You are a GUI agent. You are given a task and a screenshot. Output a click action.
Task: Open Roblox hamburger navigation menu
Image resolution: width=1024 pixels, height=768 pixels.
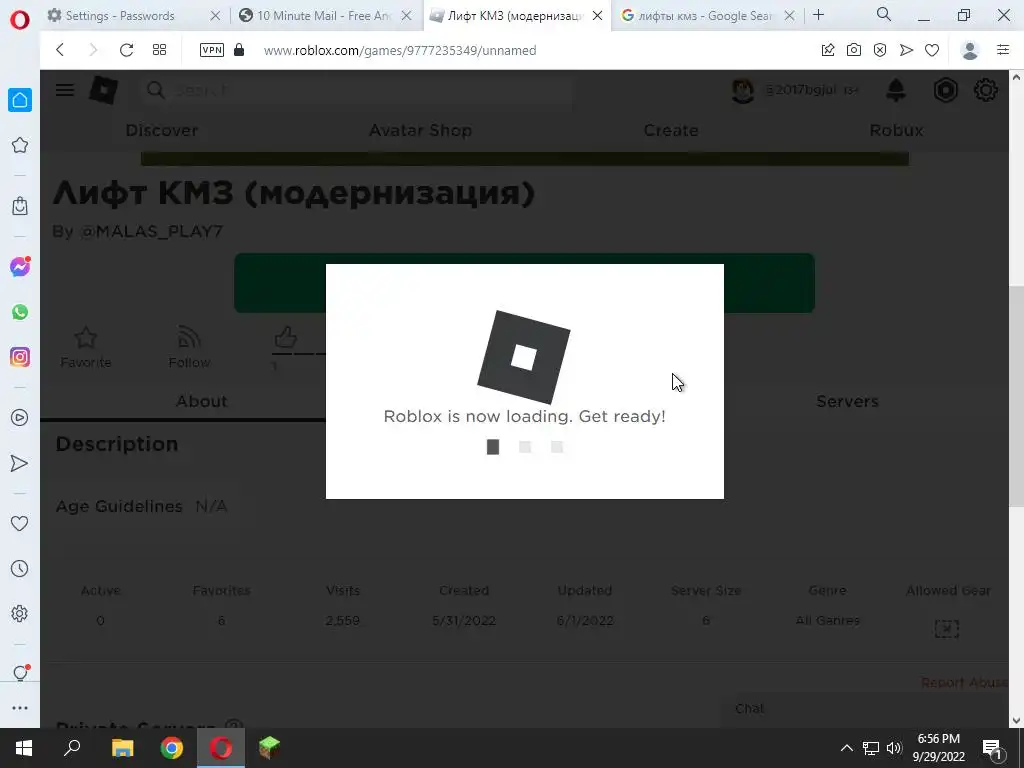pyautogui.click(x=65, y=90)
